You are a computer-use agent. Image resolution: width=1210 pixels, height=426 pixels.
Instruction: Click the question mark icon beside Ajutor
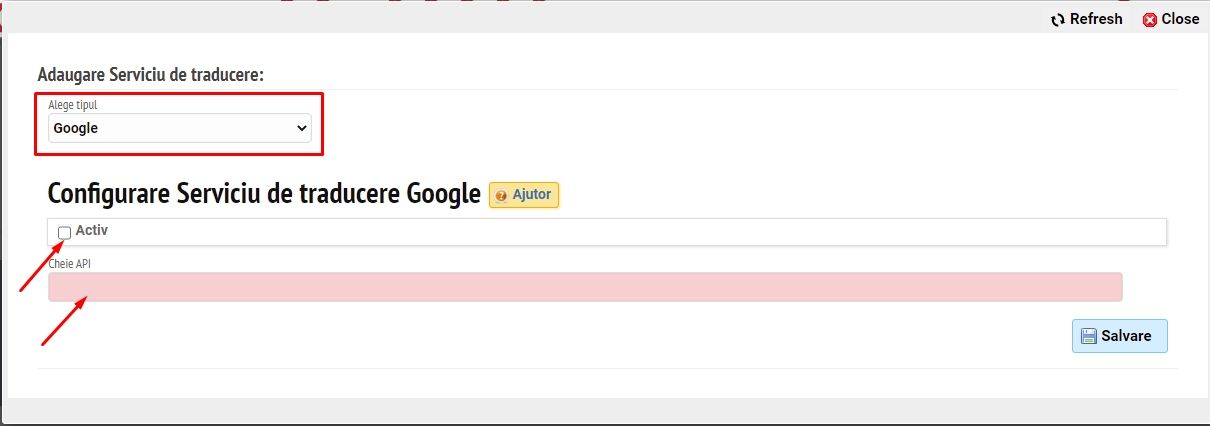(x=501, y=195)
